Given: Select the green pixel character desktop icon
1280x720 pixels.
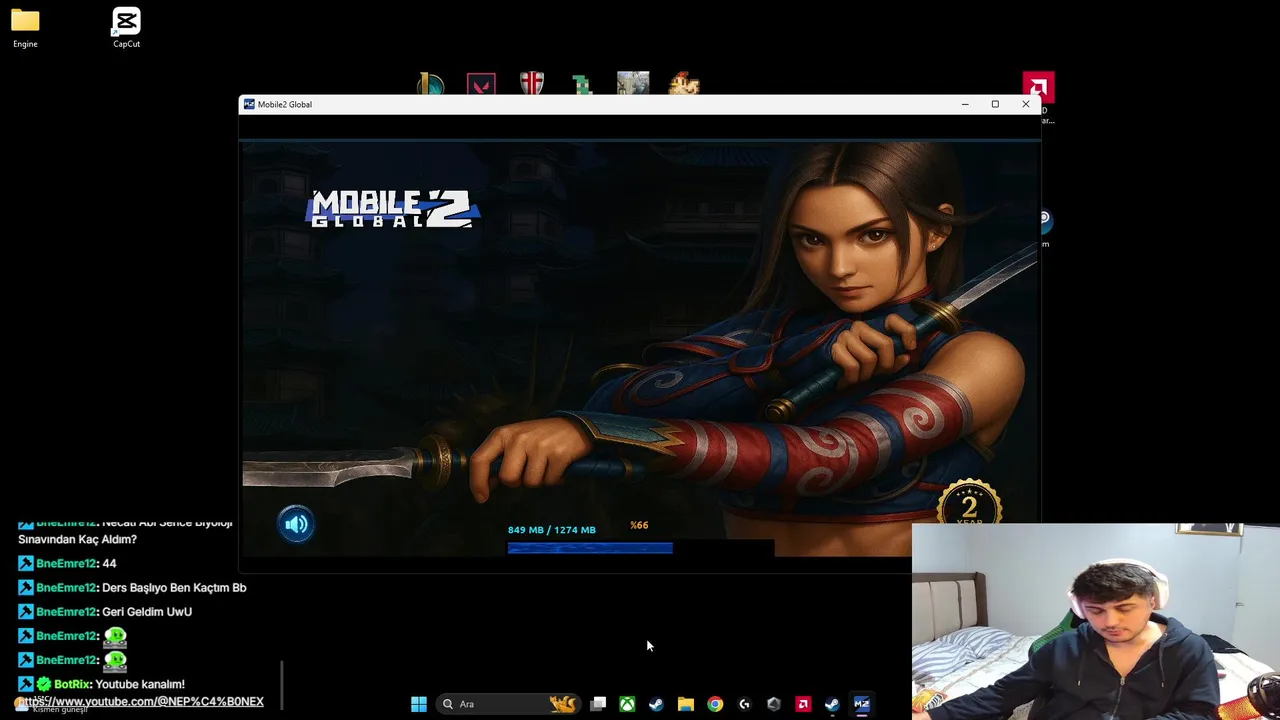Looking at the screenshot, I should coord(582,85).
